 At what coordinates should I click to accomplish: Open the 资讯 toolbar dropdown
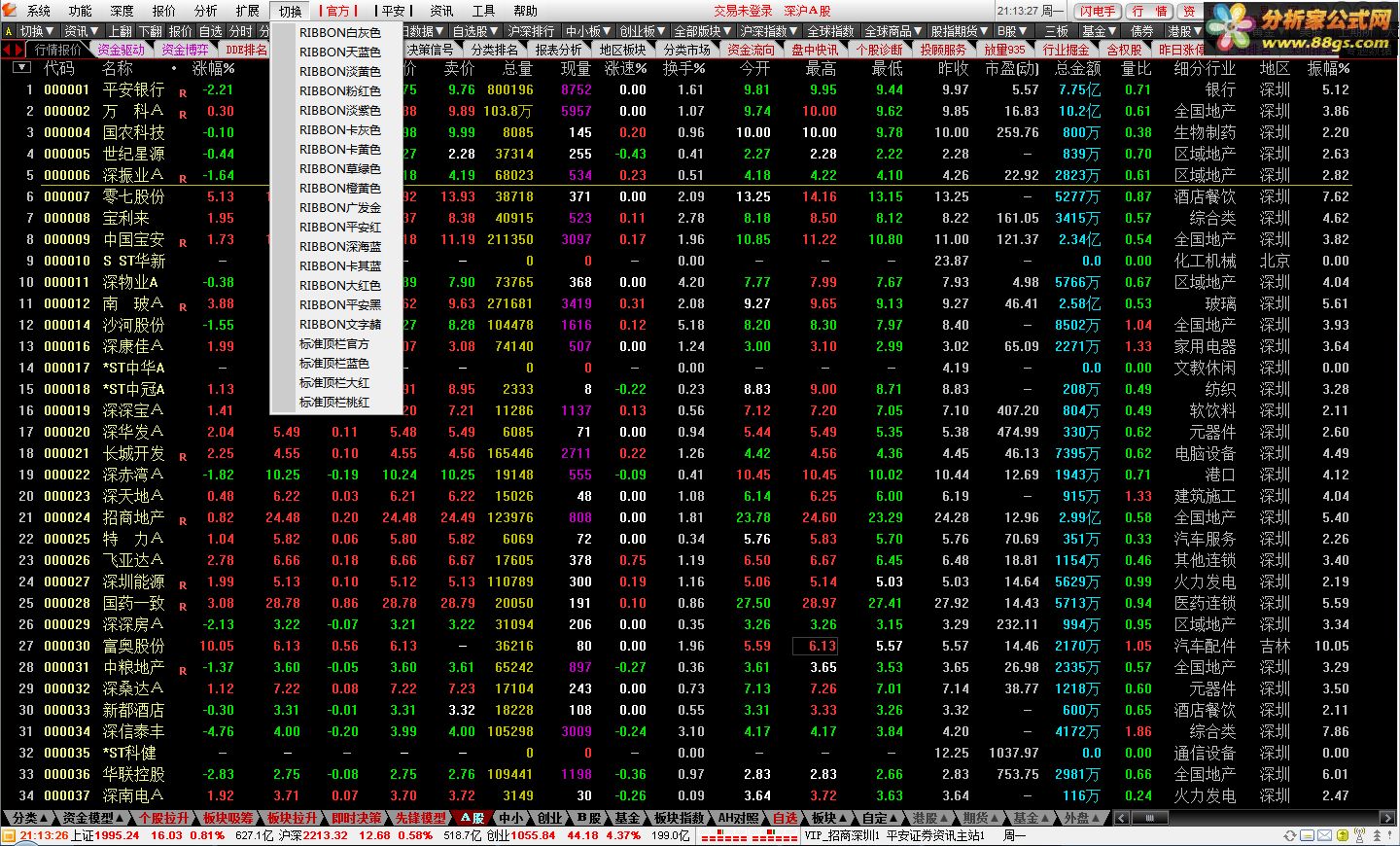pyautogui.click(x=81, y=31)
